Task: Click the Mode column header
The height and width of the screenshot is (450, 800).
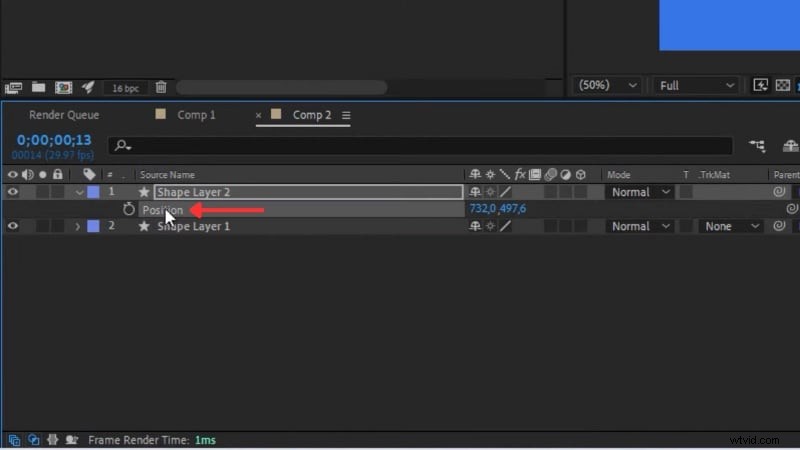Action: tap(619, 175)
